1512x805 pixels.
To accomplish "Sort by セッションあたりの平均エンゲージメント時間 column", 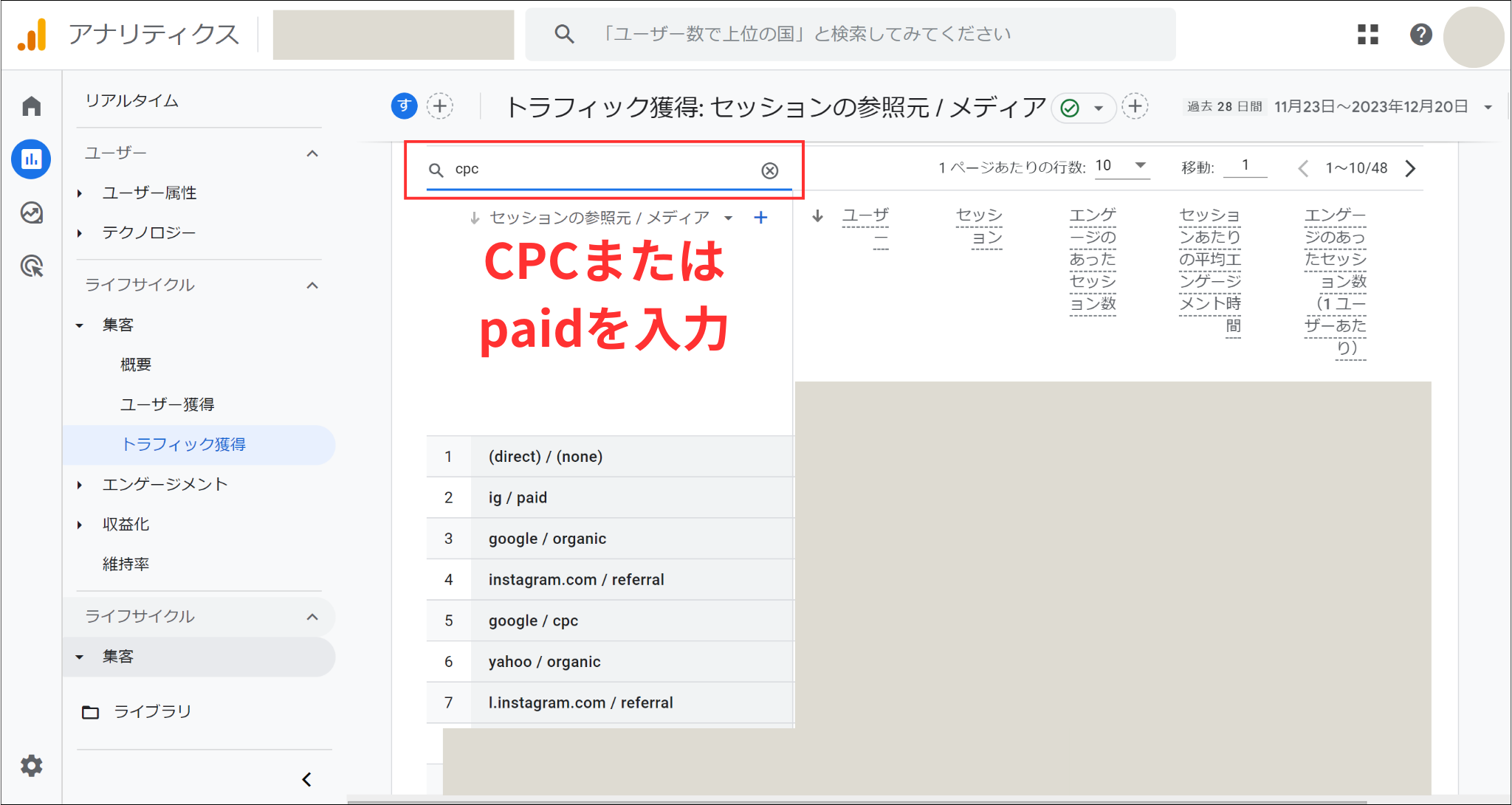I will point(1210,271).
